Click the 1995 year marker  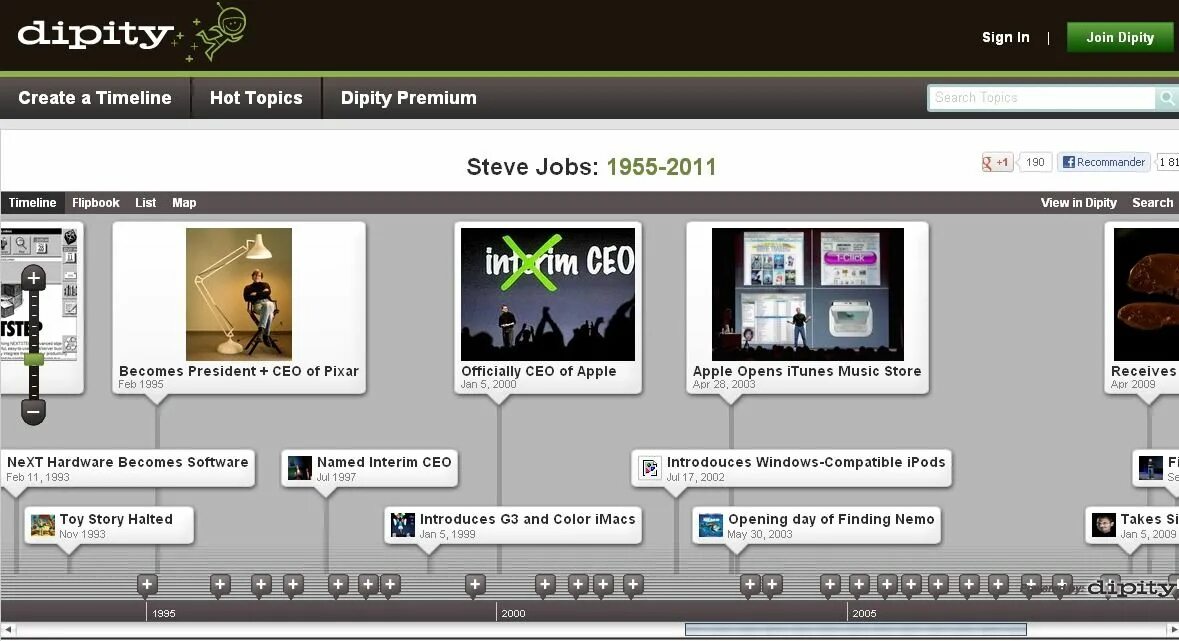pyautogui.click(x=163, y=613)
